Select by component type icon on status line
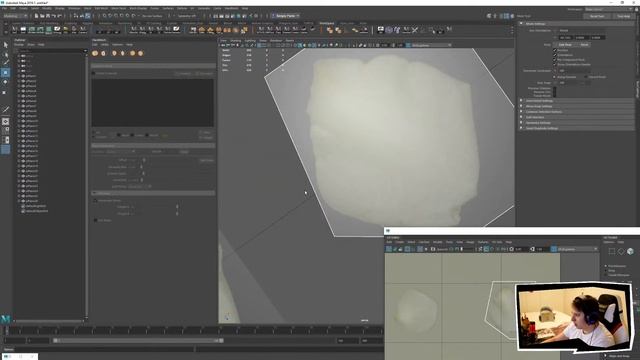 tap(87, 16)
